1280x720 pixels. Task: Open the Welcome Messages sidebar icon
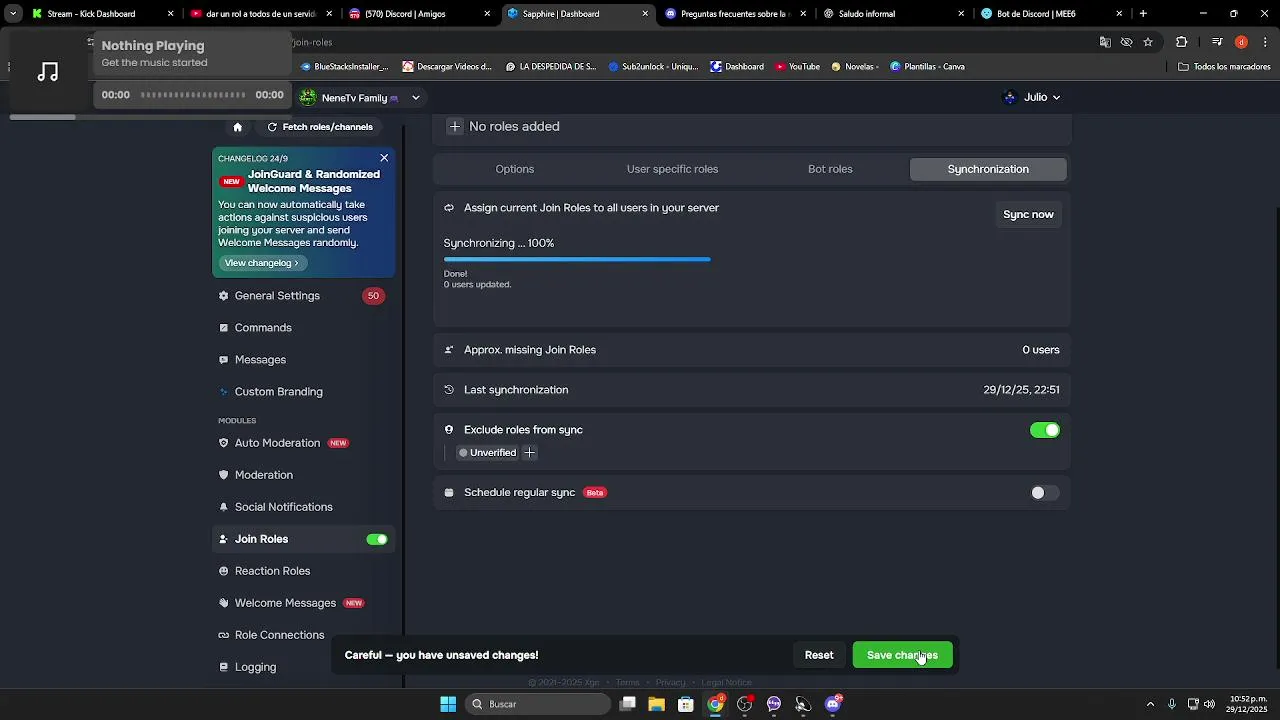(224, 603)
